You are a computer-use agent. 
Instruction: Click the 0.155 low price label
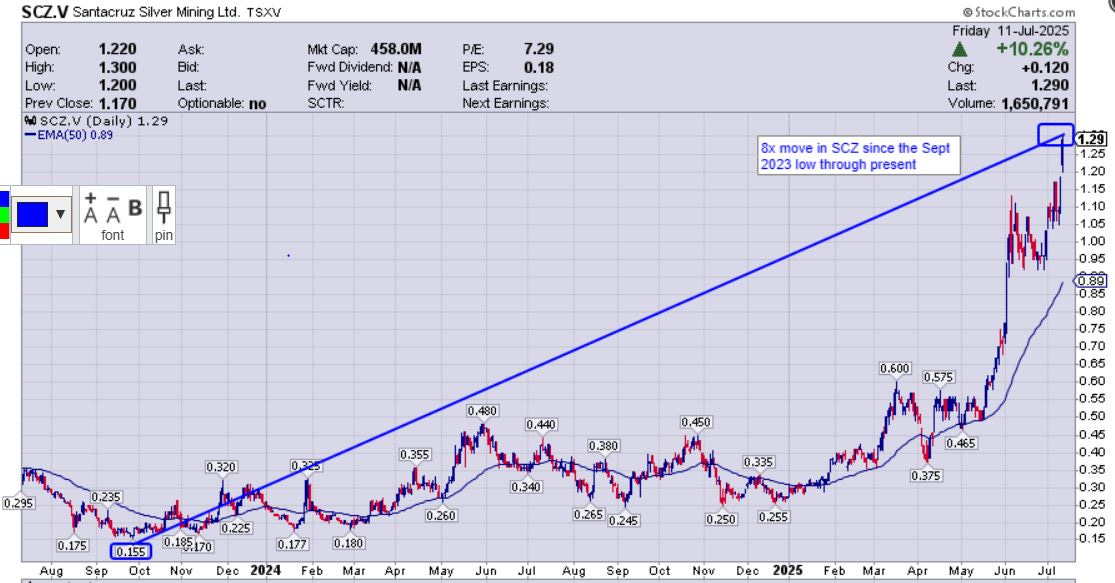pyautogui.click(x=131, y=551)
